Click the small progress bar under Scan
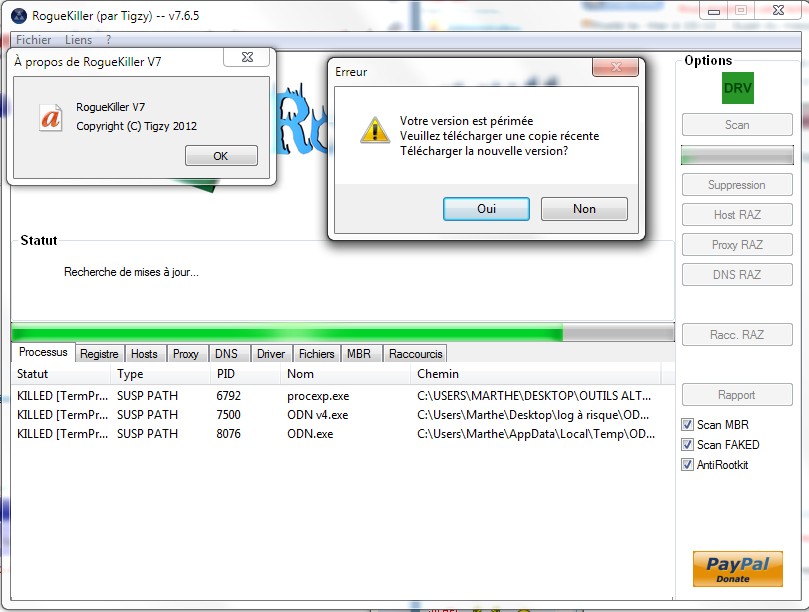 click(737, 155)
